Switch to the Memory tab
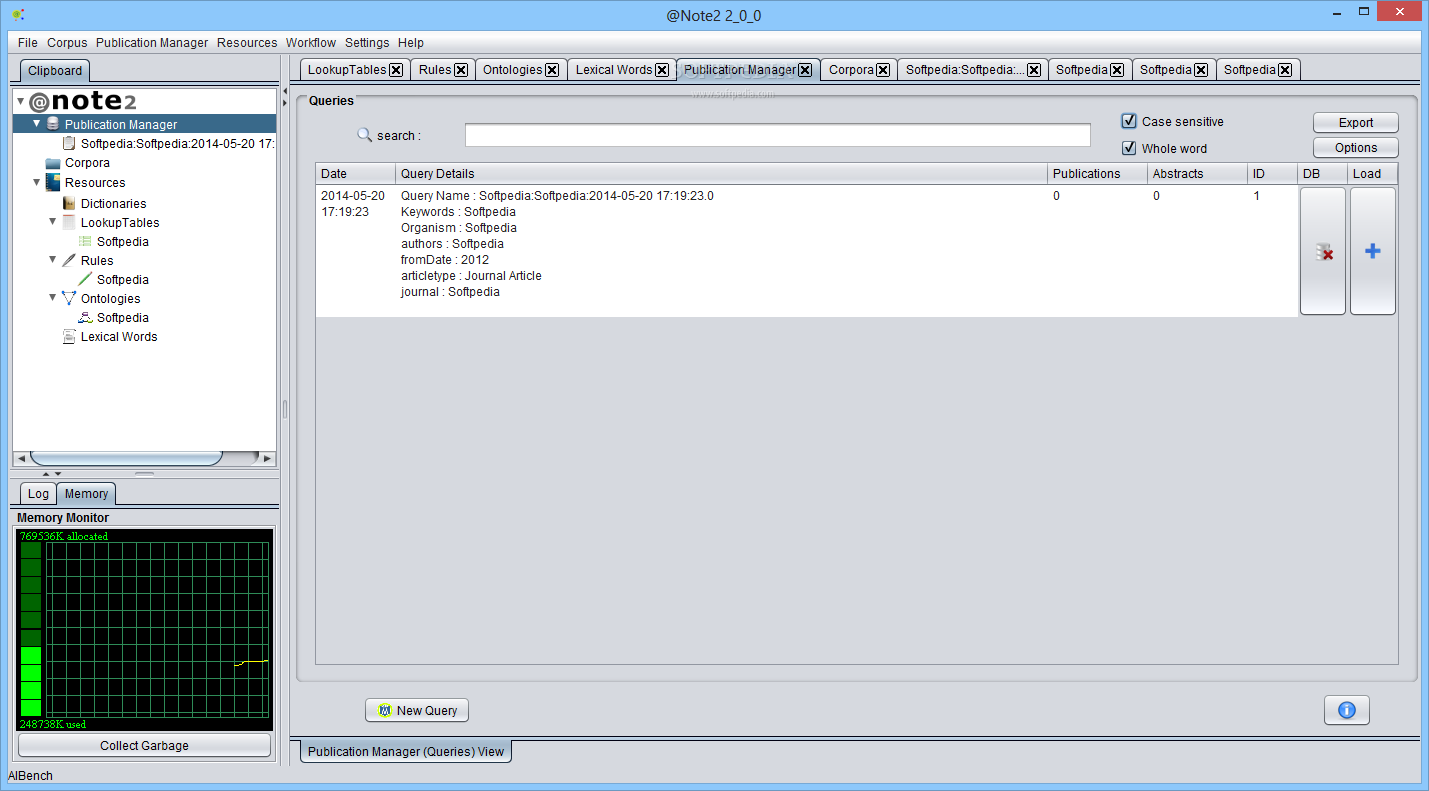This screenshot has width=1429, height=791. (86, 493)
